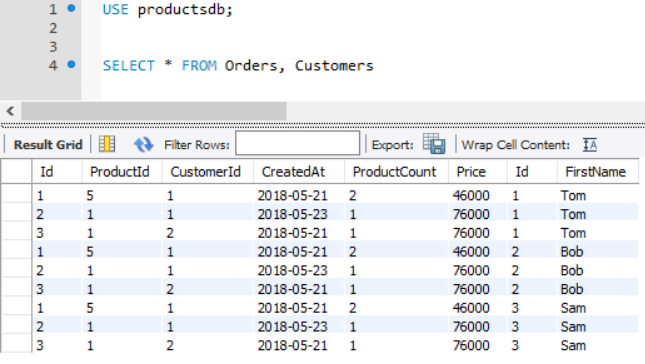Click the ProductCount column header
This screenshot has height=364, width=645.
point(394,172)
